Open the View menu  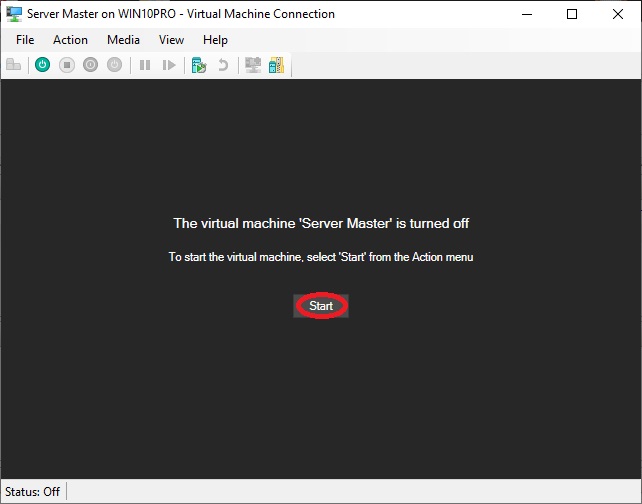pyautogui.click(x=171, y=40)
